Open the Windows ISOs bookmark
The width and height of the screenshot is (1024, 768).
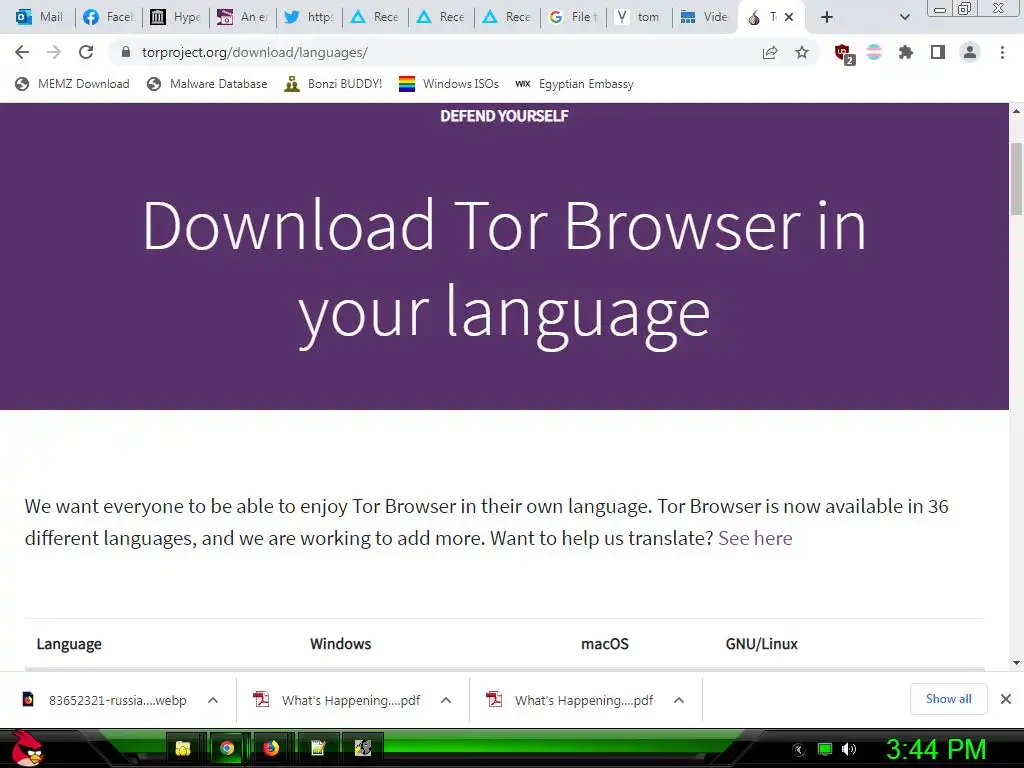click(x=449, y=84)
